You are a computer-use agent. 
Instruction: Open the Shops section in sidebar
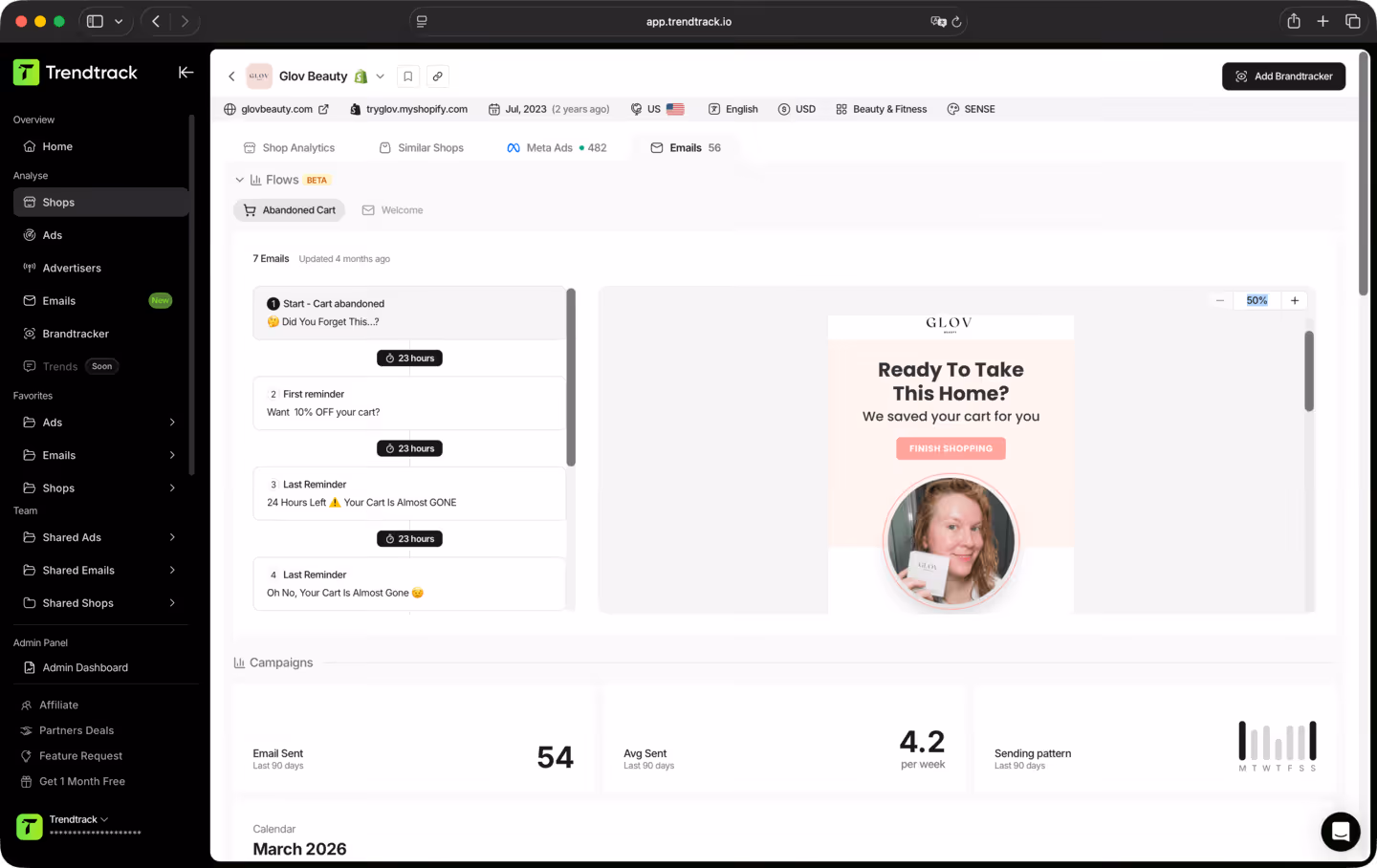[57, 202]
